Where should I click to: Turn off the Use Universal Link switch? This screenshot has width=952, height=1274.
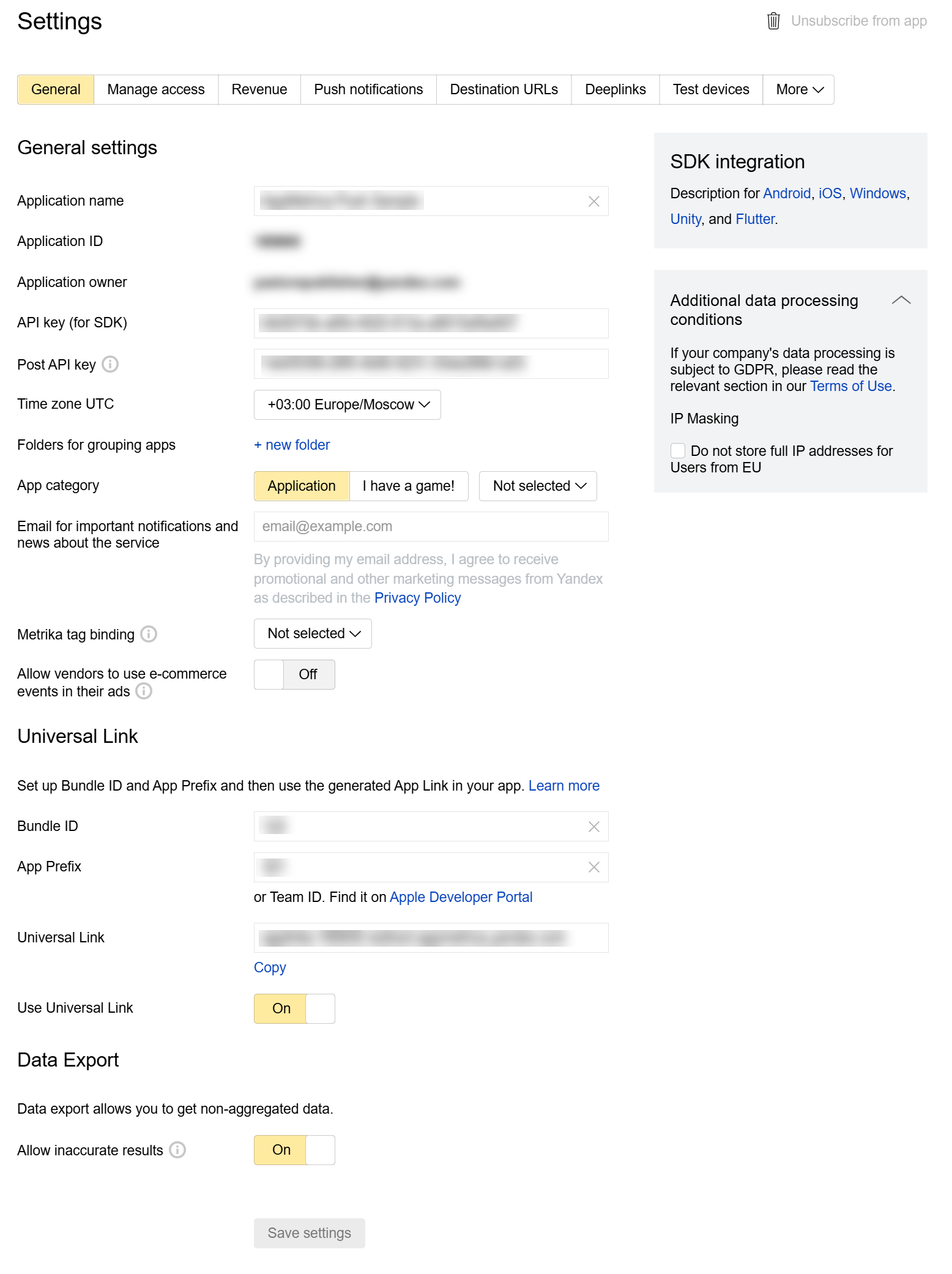294,1008
